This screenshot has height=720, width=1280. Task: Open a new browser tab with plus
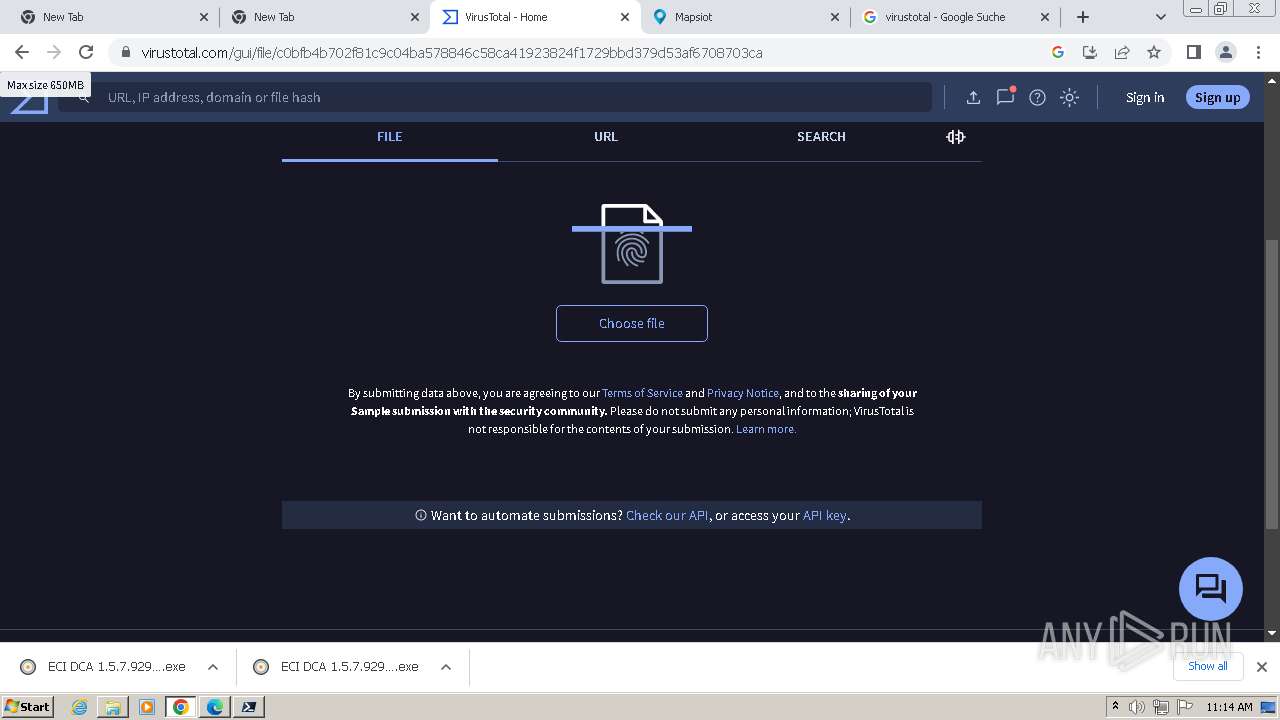(1083, 17)
